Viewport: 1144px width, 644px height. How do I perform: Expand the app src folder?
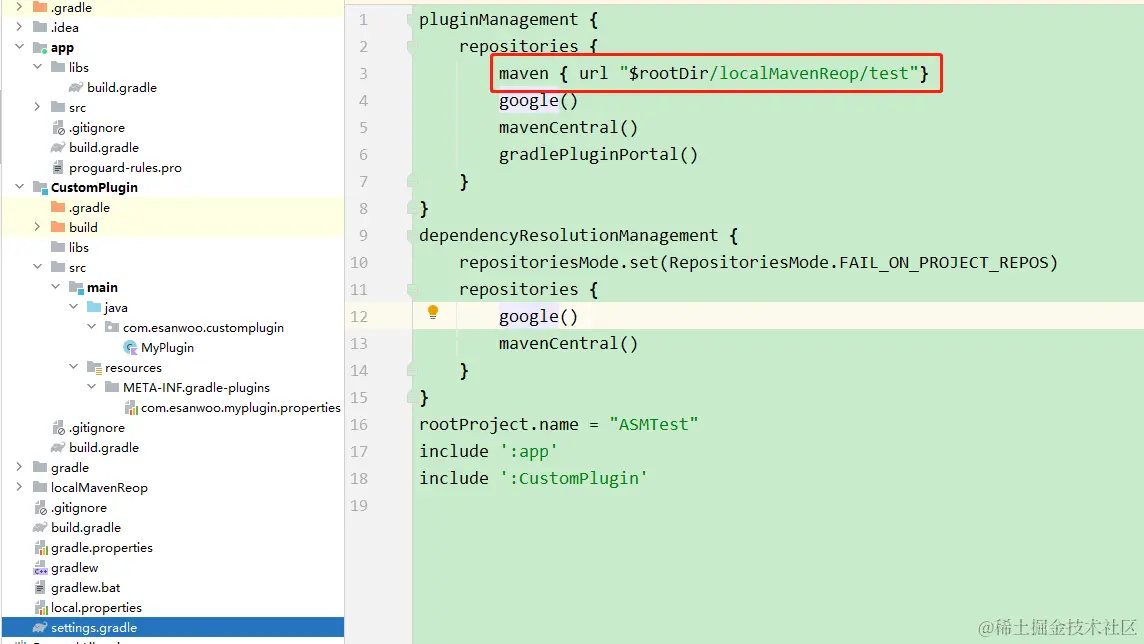click(x=37, y=106)
